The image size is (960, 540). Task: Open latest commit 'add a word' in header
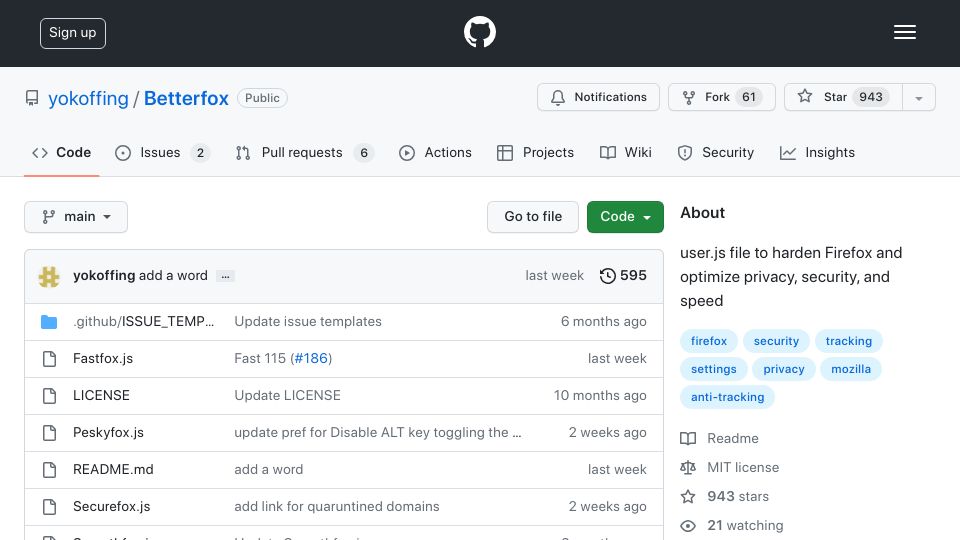pos(173,276)
